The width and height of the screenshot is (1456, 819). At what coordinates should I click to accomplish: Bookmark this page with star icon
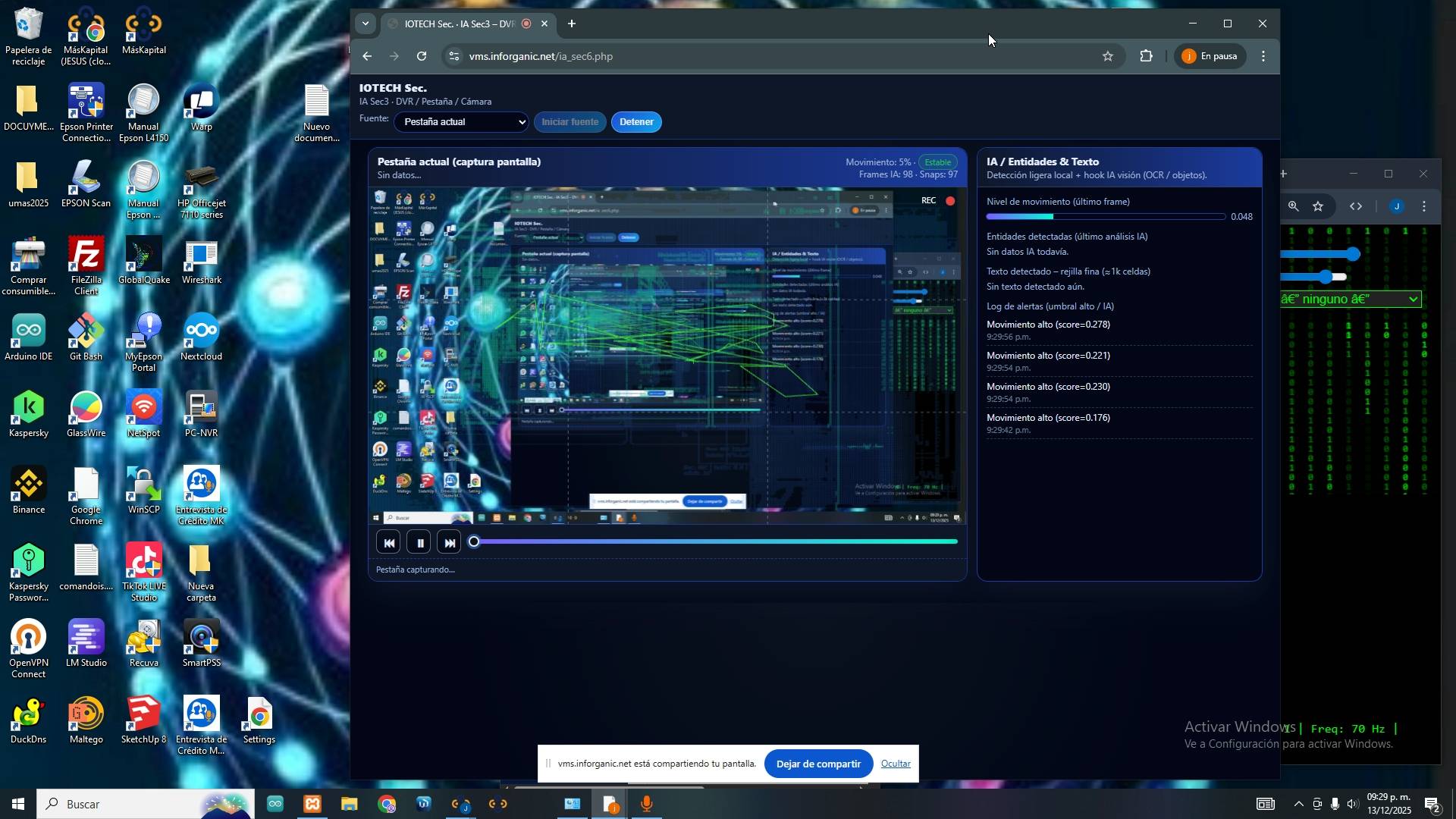pyautogui.click(x=1108, y=56)
